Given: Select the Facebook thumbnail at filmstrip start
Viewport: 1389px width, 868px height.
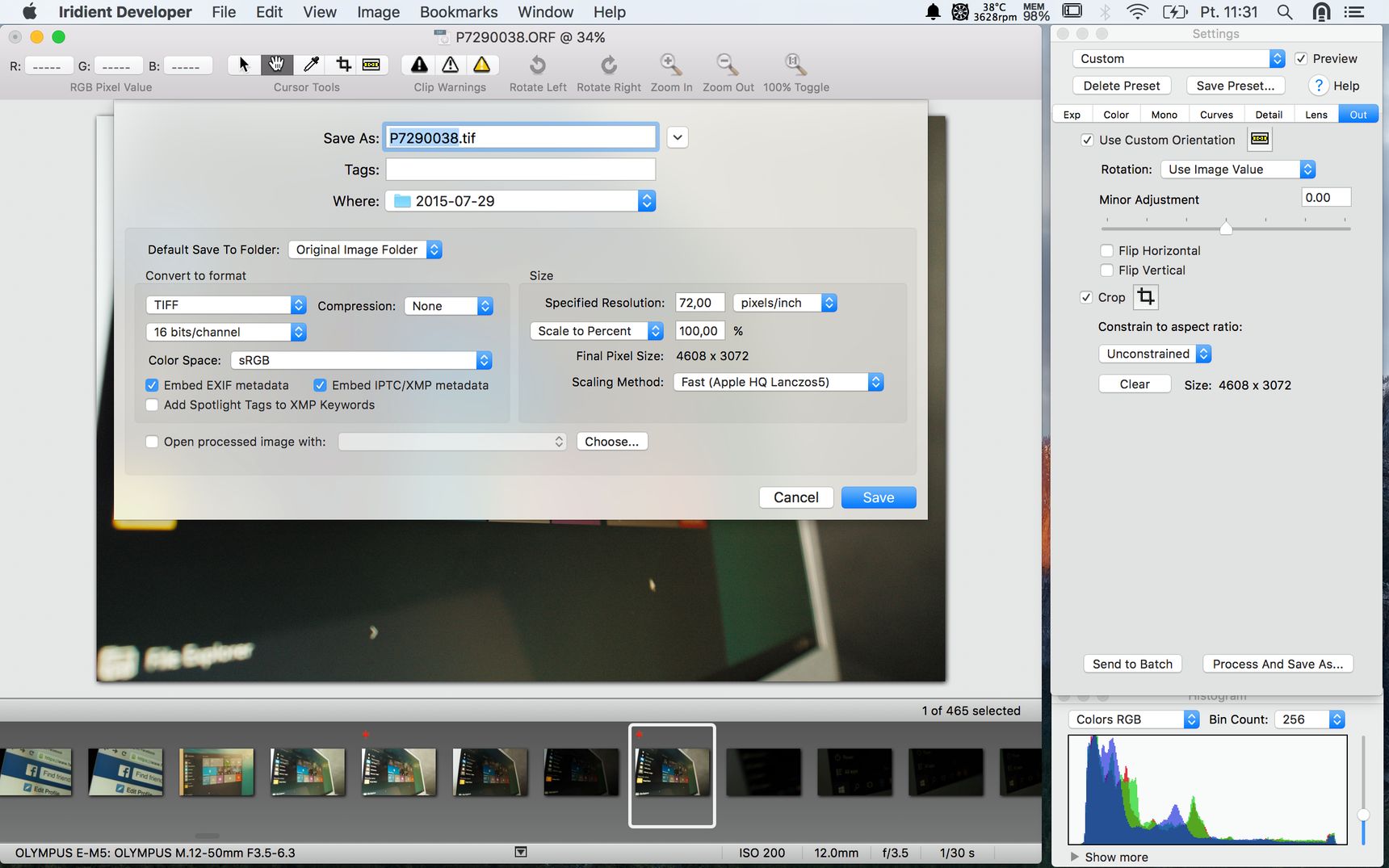Looking at the screenshot, I should pyautogui.click(x=36, y=772).
